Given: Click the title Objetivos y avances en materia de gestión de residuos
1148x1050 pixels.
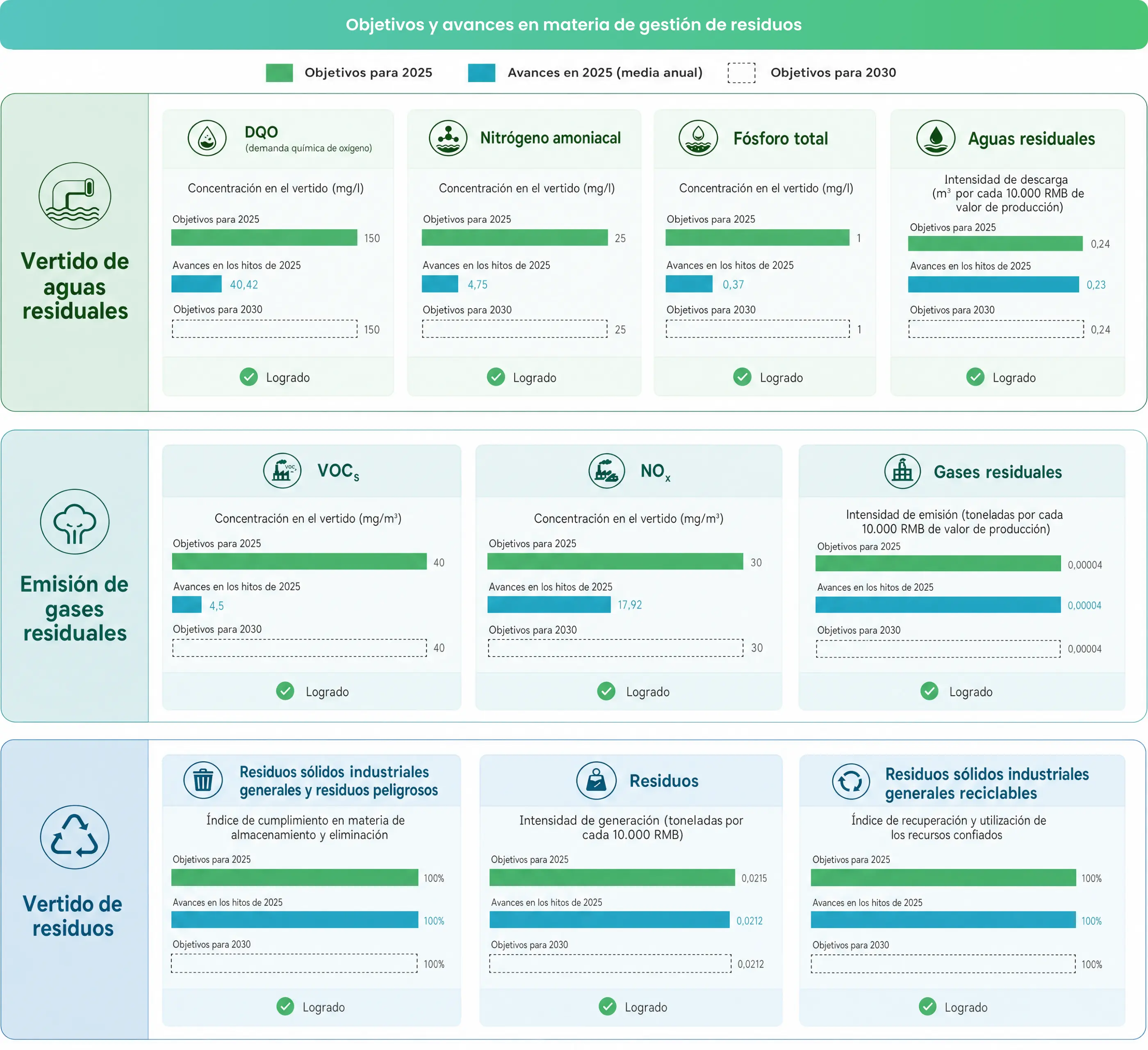Looking at the screenshot, I should [x=574, y=25].
